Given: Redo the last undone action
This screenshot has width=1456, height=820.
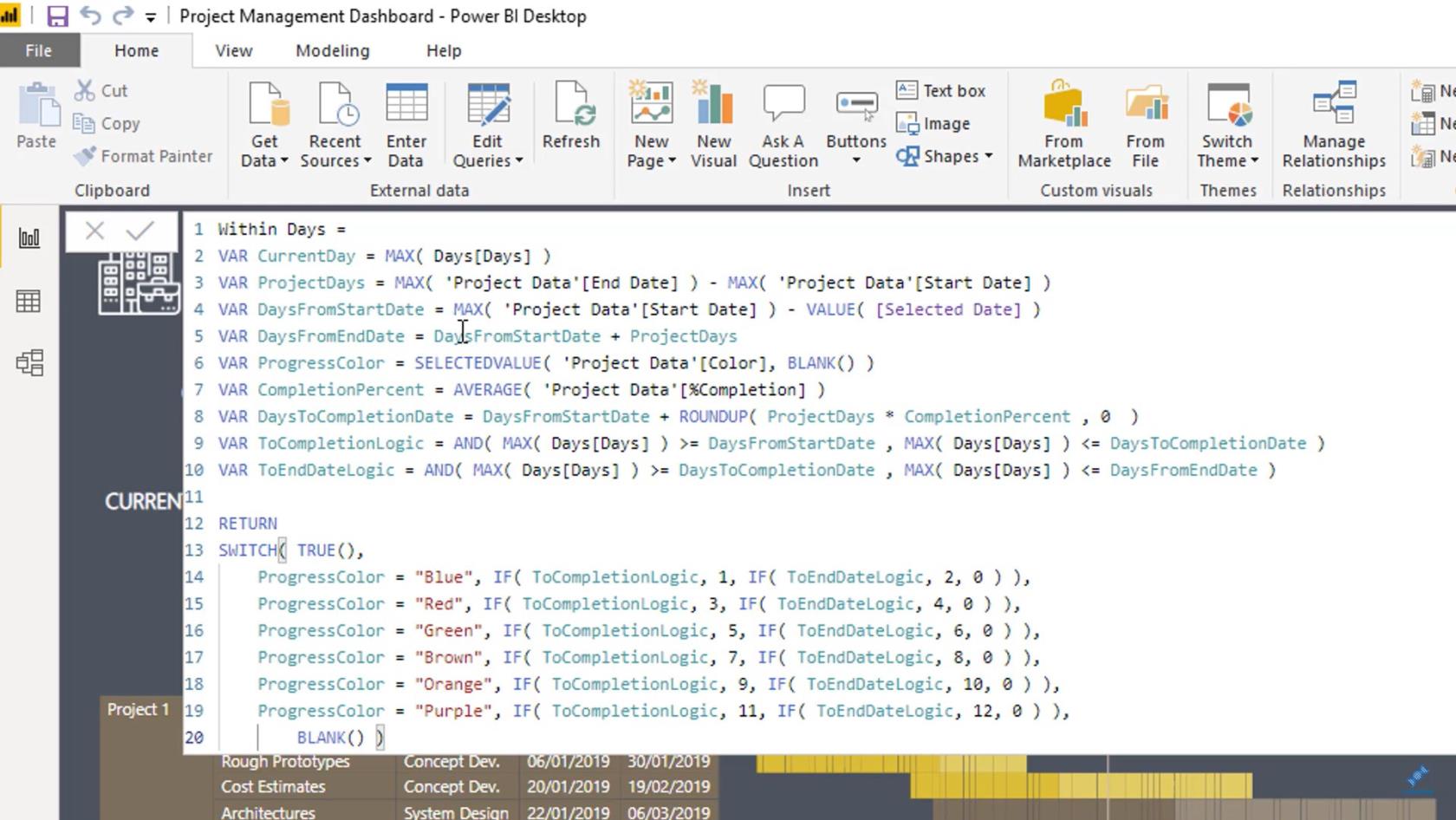Looking at the screenshot, I should point(123,16).
